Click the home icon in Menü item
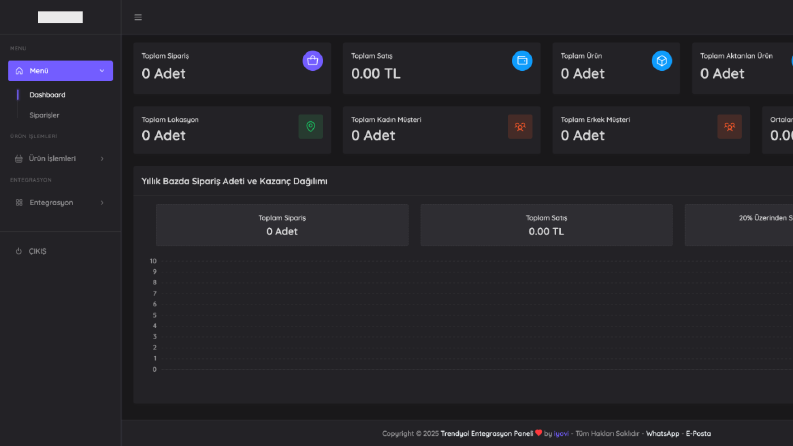793x446 pixels. point(19,71)
